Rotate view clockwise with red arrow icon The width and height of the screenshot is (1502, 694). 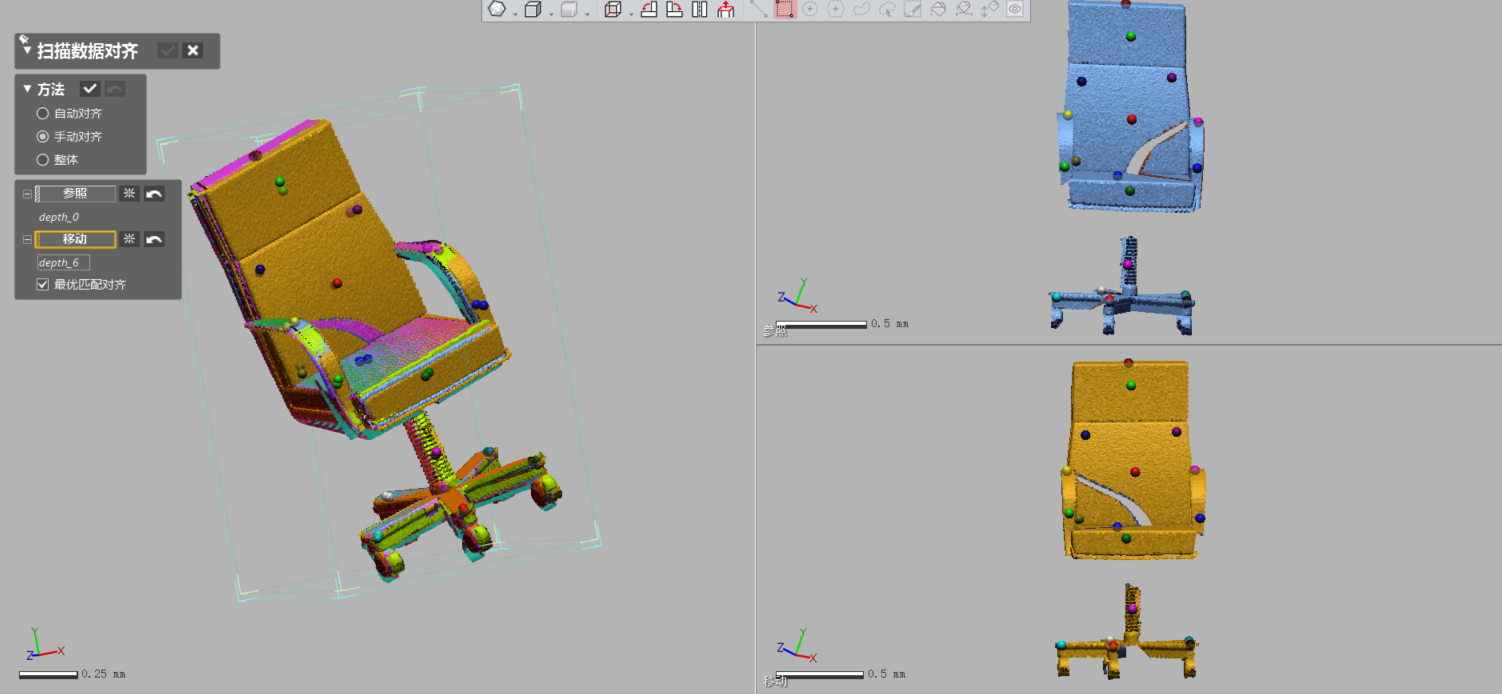click(674, 10)
